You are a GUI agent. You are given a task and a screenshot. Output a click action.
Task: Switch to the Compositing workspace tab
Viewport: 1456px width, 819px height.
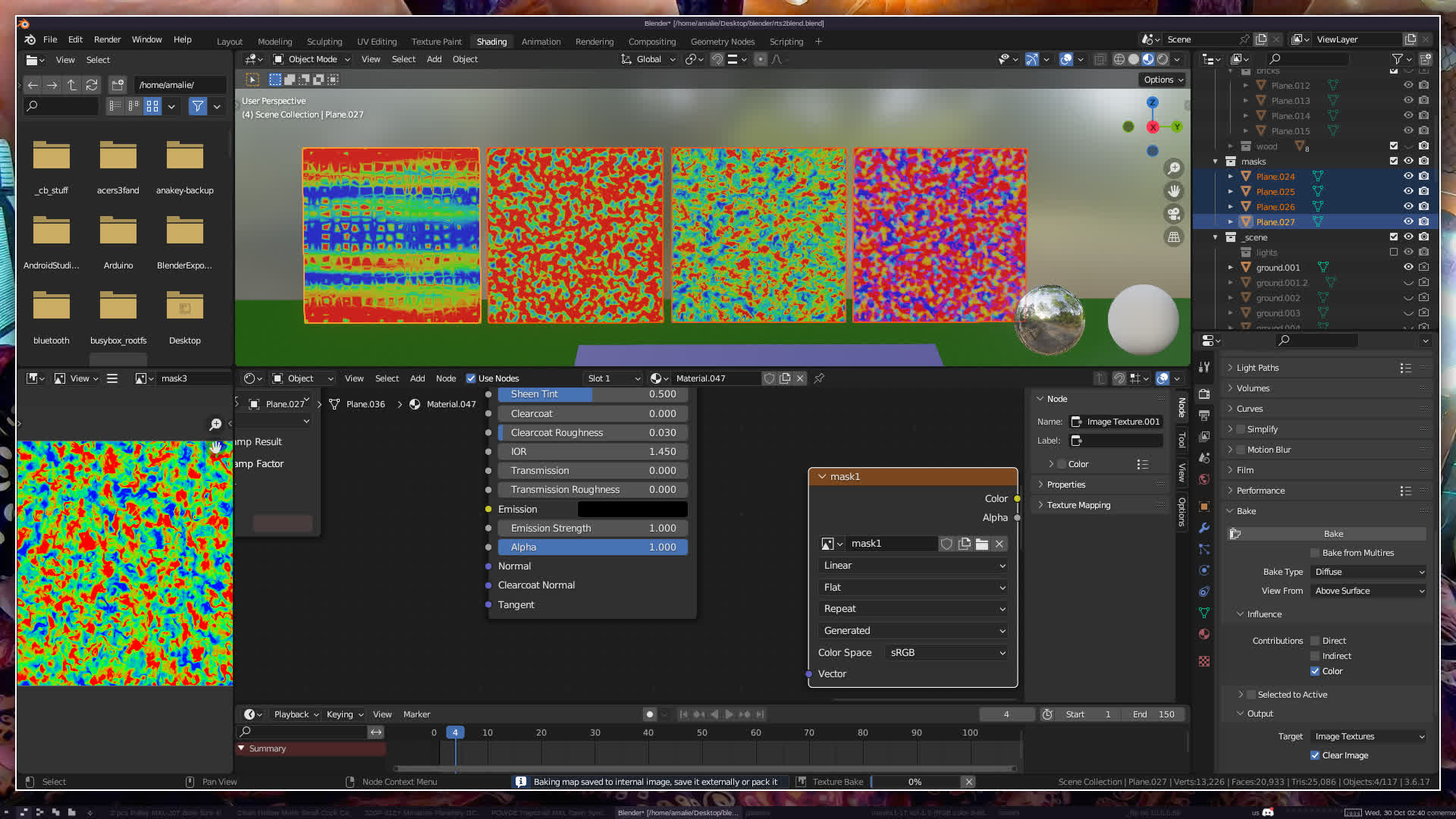pyautogui.click(x=651, y=42)
